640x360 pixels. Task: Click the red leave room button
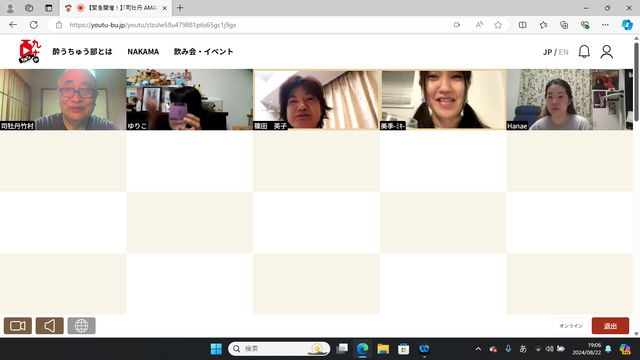click(x=610, y=326)
